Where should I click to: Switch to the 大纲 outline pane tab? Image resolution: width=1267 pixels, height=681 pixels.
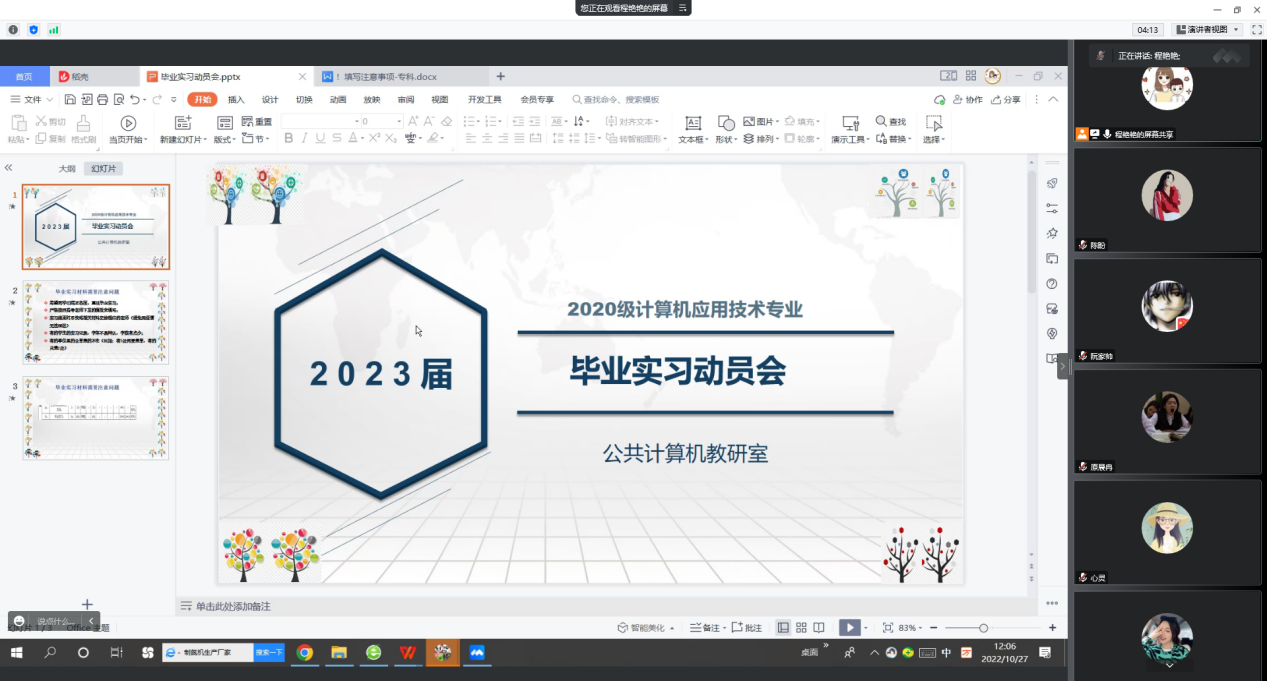(67, 169)
